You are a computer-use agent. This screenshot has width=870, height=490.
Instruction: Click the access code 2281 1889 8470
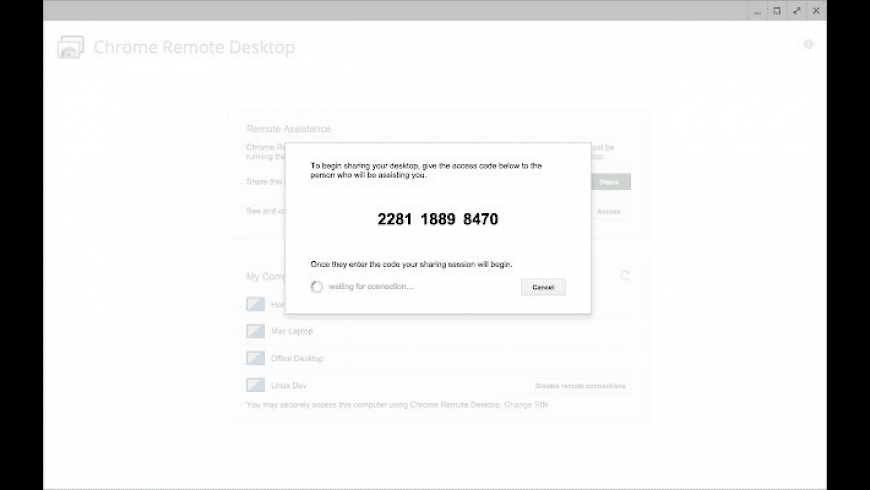pyautogui.click(x=438, y=219)
